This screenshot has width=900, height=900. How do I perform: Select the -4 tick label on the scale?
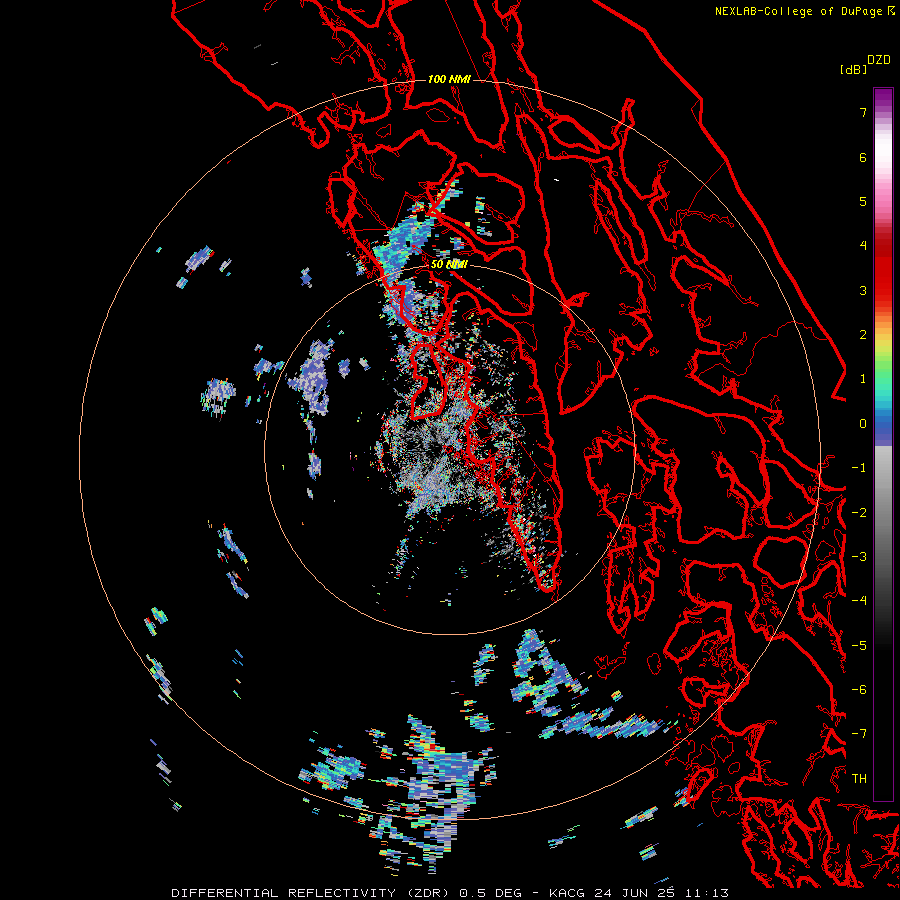(x=859, y=601)
